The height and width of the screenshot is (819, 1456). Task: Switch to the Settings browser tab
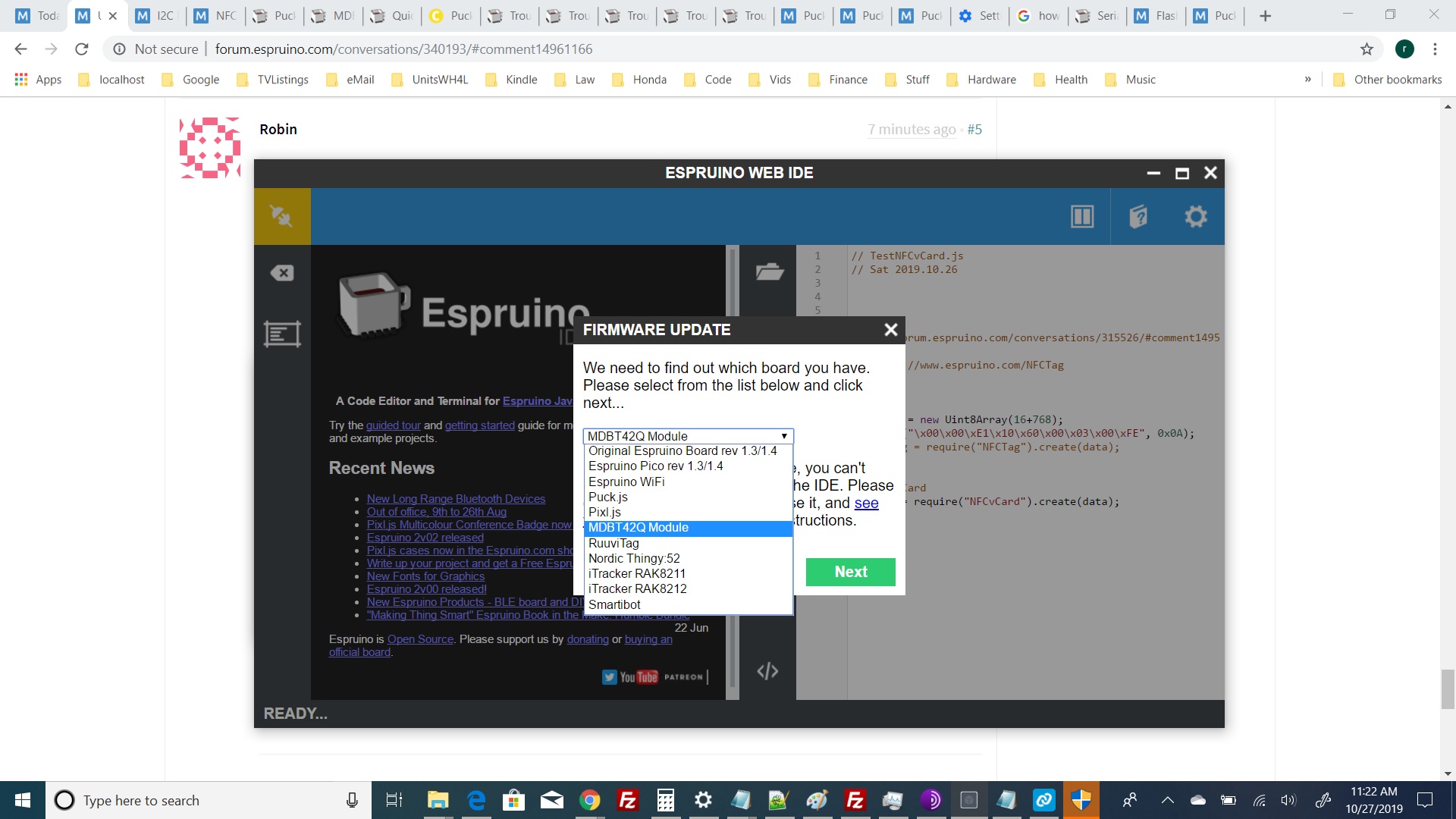979,16
